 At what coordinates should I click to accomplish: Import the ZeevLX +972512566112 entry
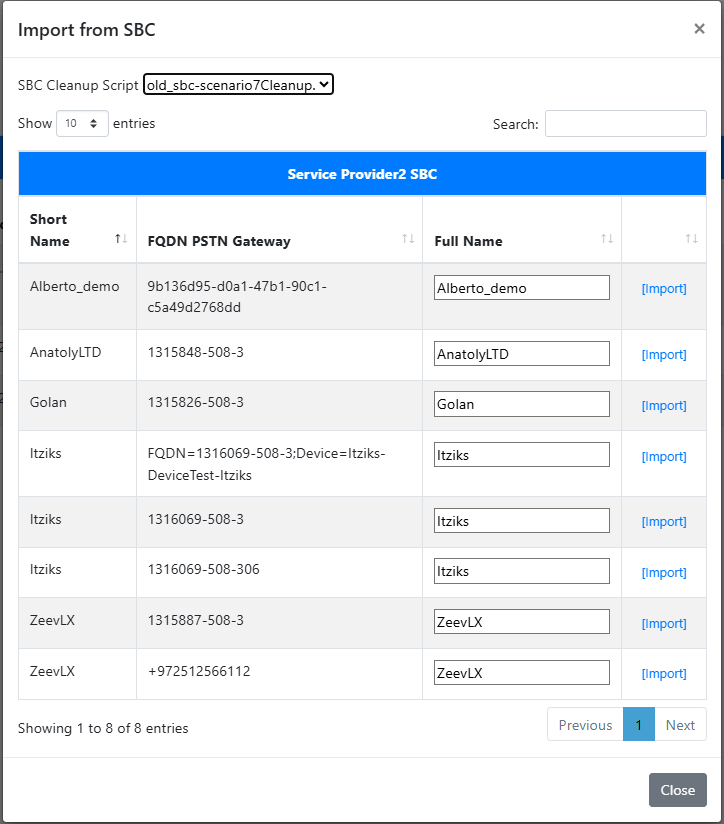(664, 674)
